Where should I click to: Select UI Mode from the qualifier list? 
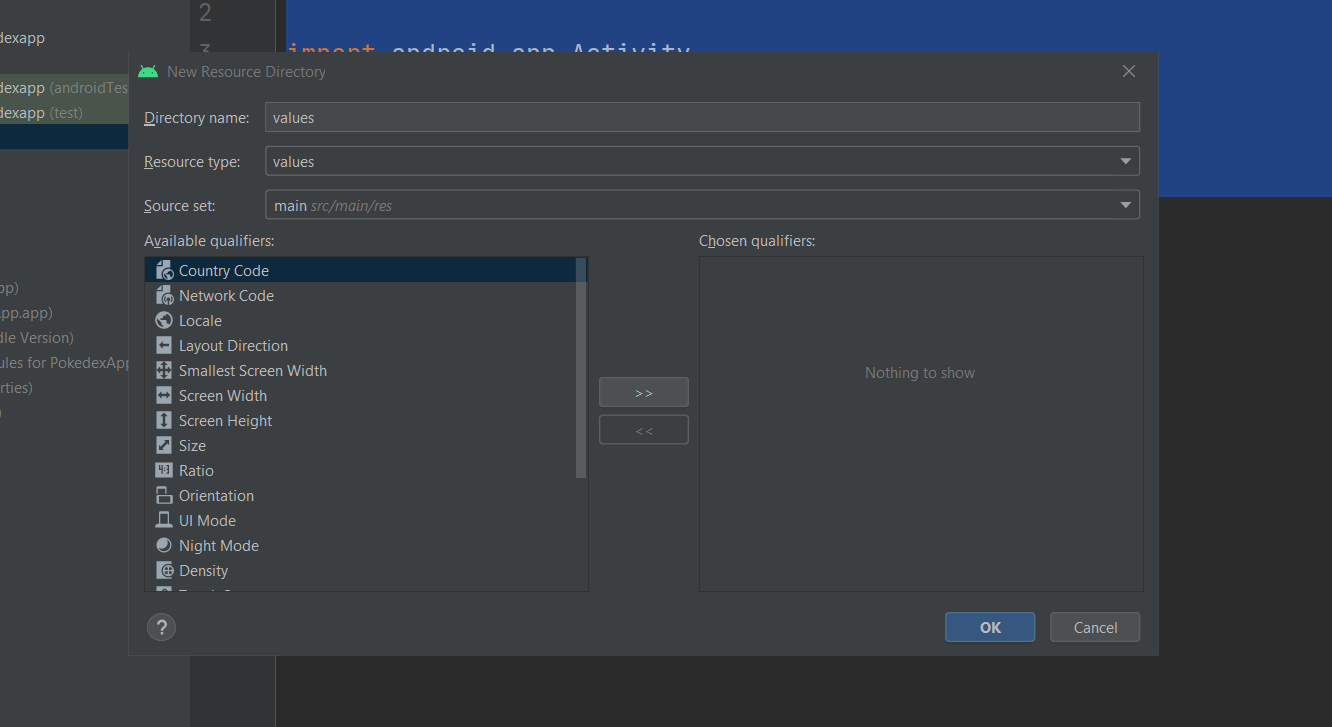(207, 520)
